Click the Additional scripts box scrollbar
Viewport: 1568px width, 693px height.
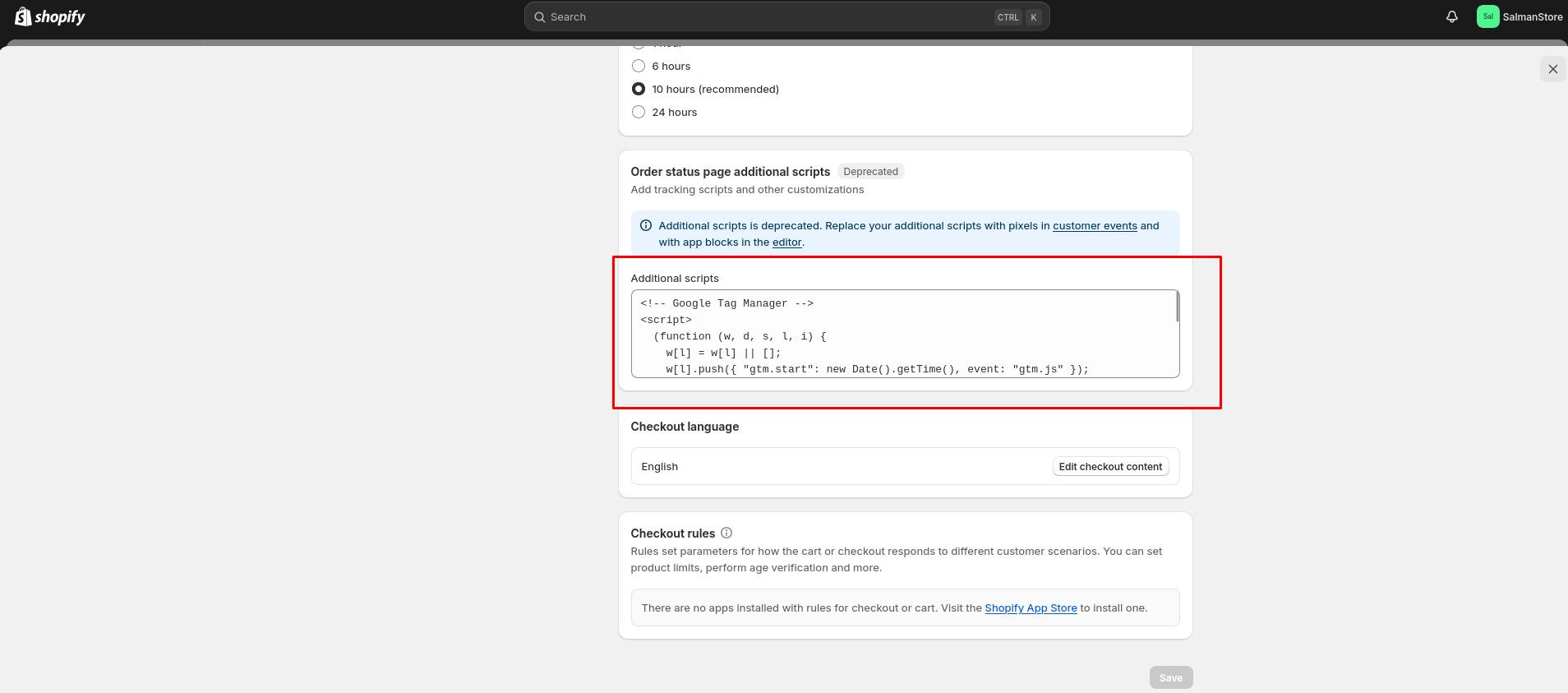tap(1177, 308)
